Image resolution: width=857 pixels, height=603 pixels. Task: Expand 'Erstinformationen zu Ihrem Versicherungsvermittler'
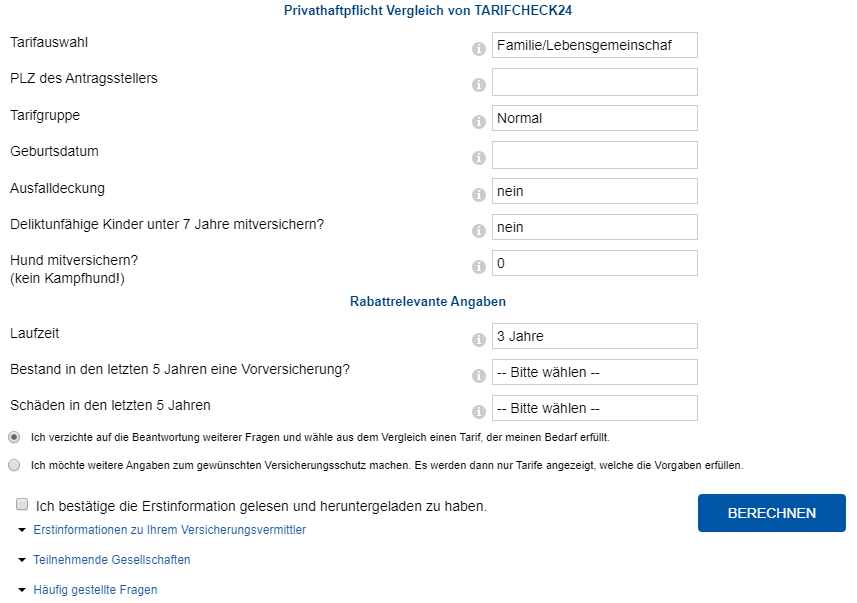click(169, 530)
